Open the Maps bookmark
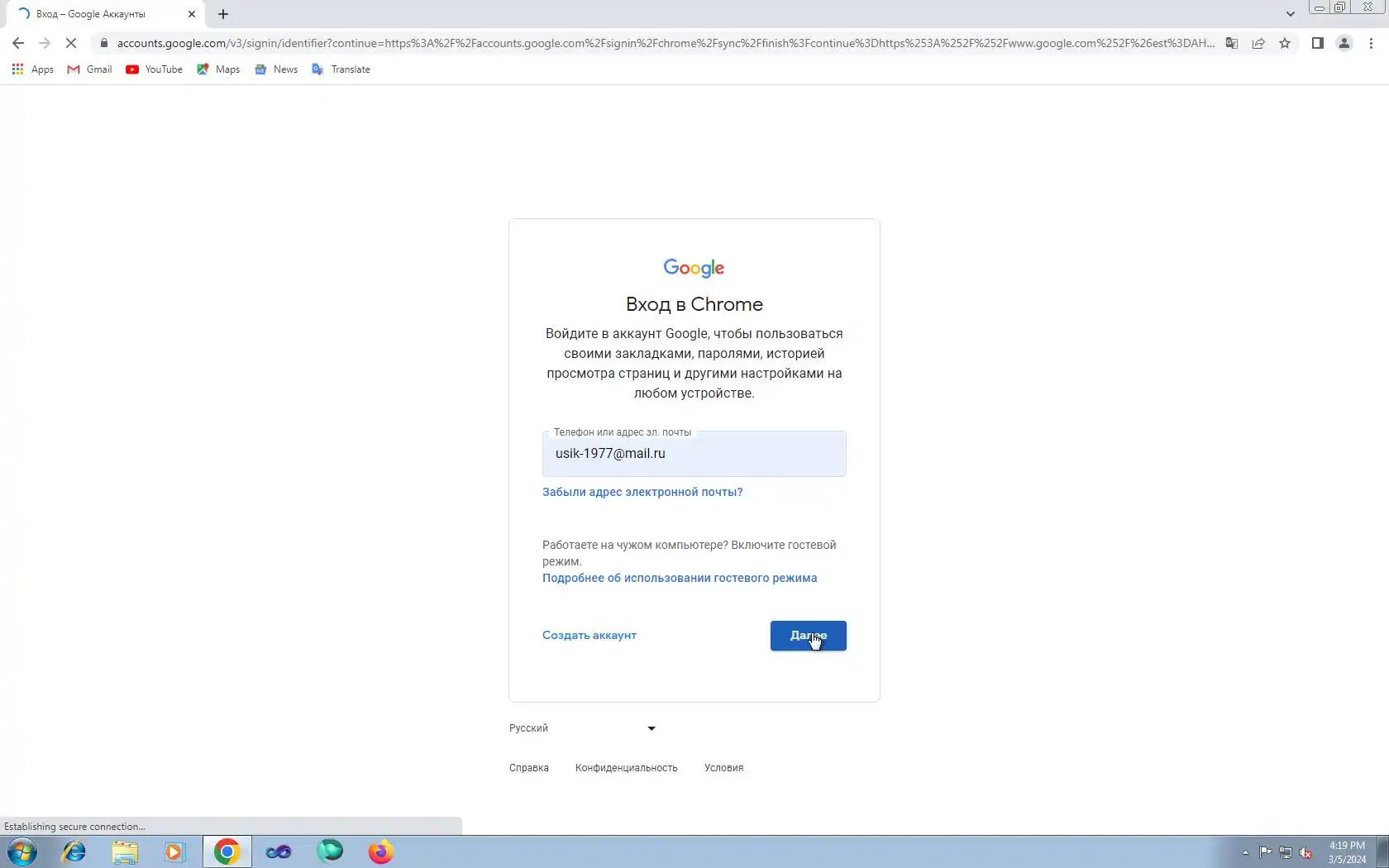This screenshot has height=868, width=1389. tap(218, 69)
